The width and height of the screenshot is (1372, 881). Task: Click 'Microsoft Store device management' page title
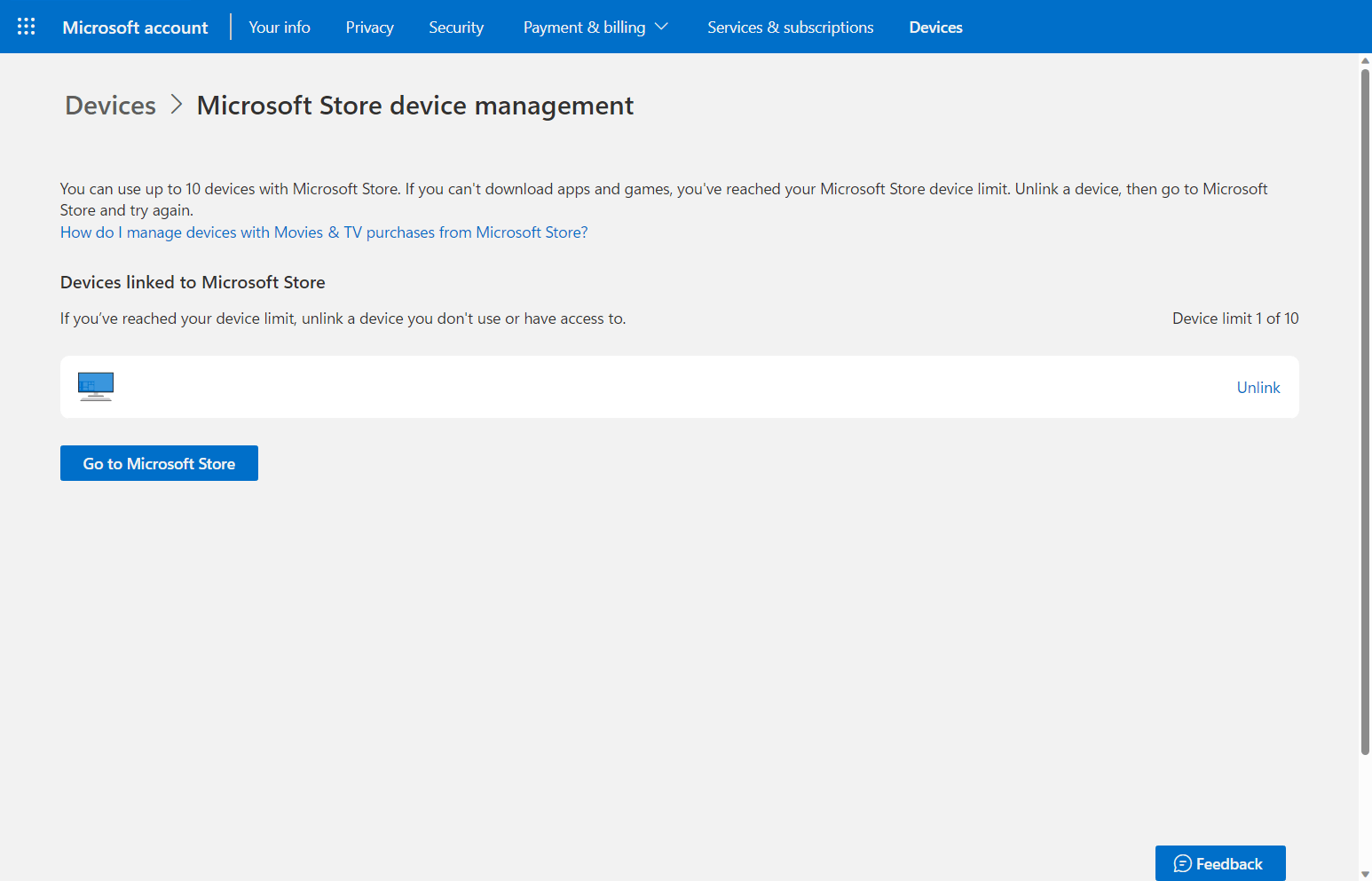click(415, 106)
